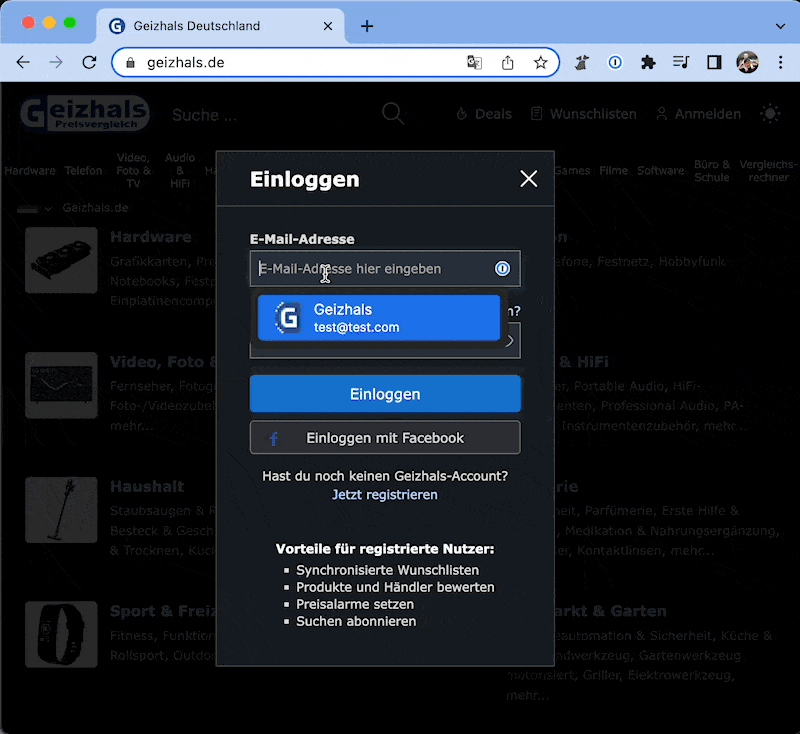Expand the tab search chevron
This screenshot has width=800, height=734.
point(780,26)
